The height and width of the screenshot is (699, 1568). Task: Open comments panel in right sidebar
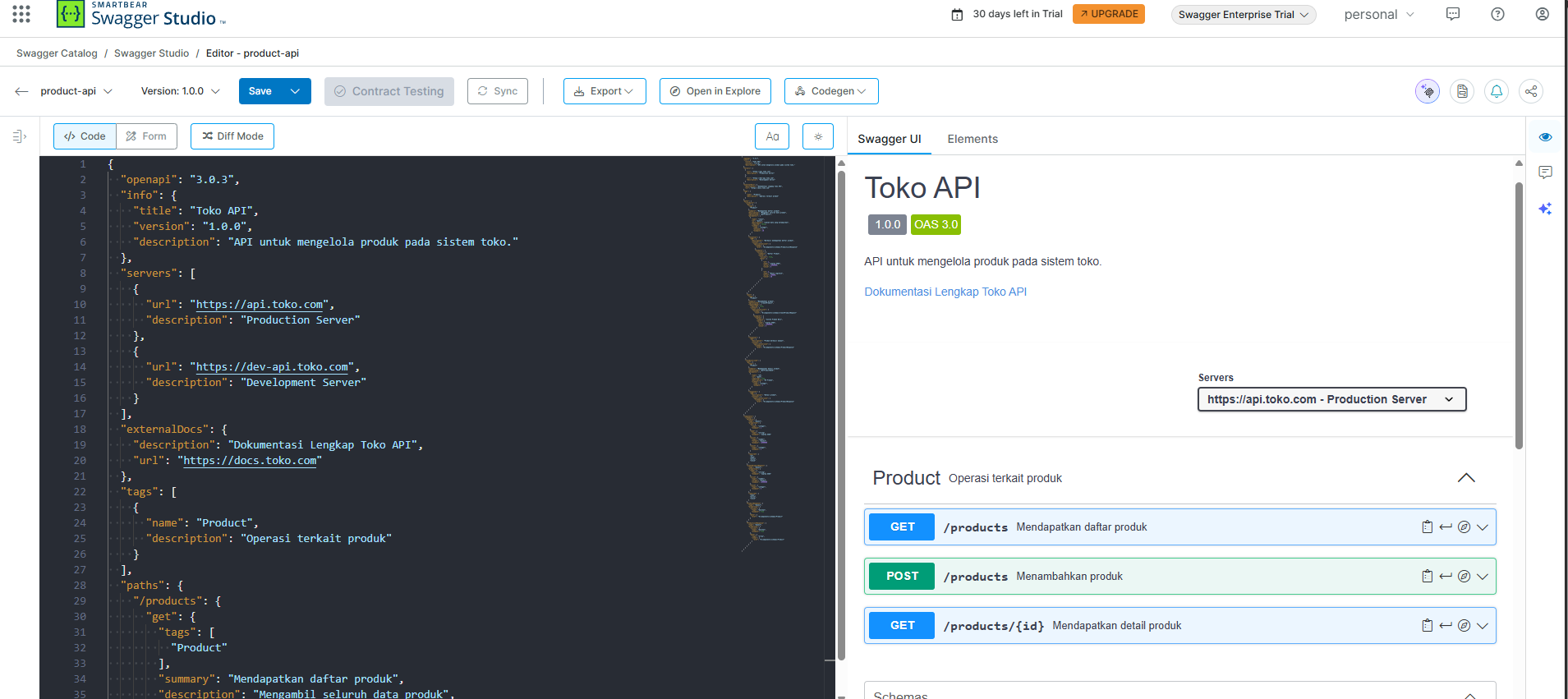pos(1545,172)
